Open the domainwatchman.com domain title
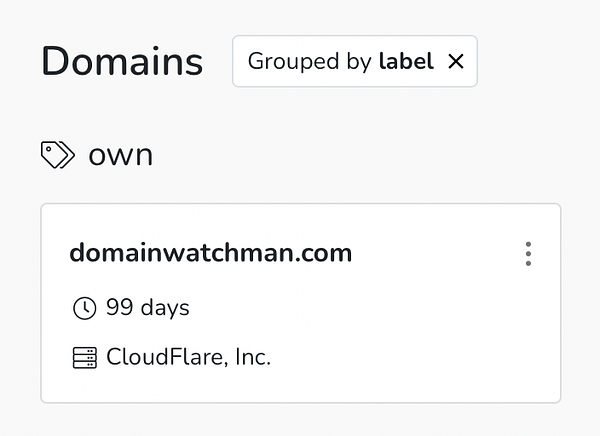The height and width of the screenshot is (436, 600). [210, 253]
